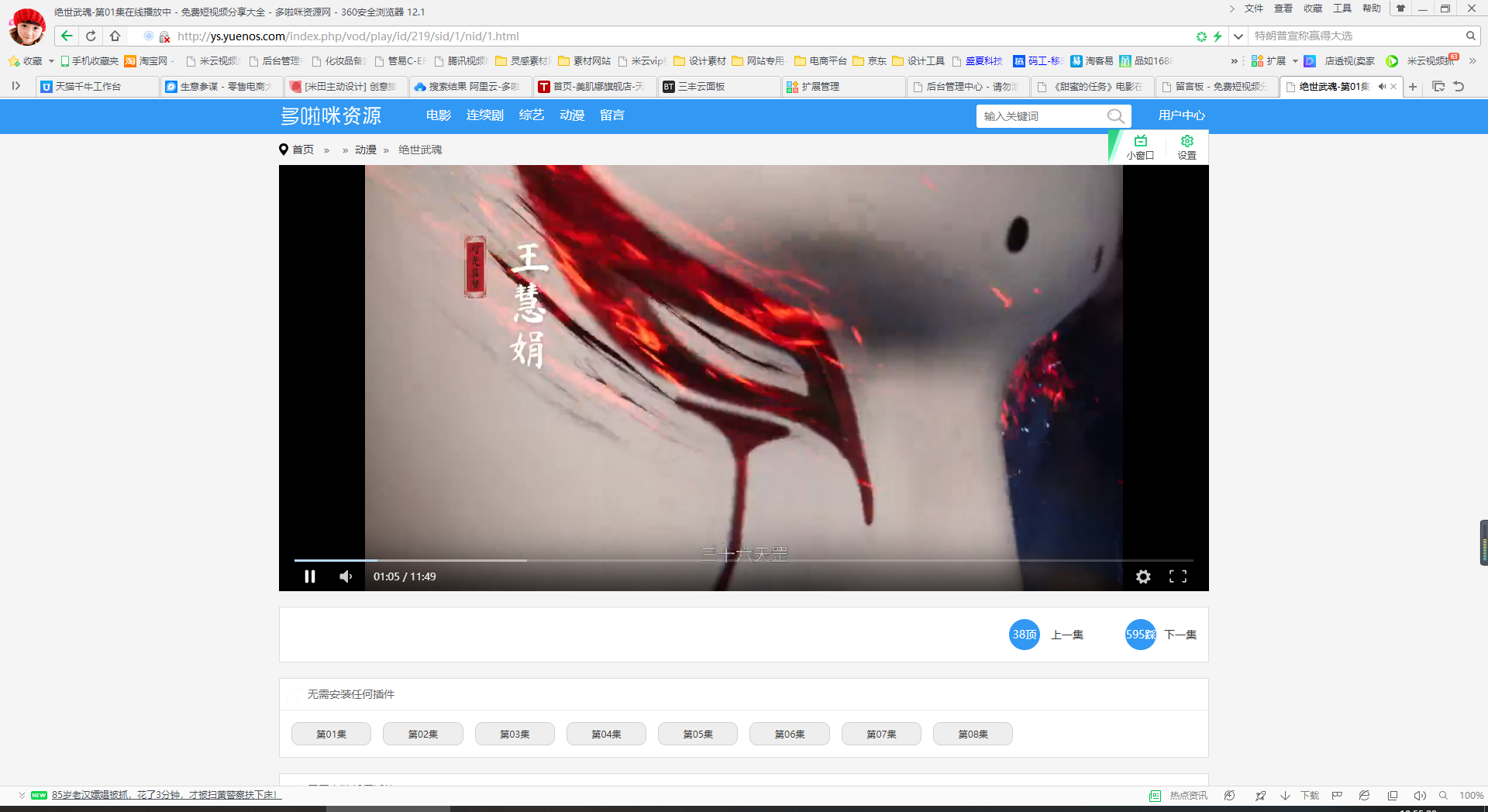
Task: Mute the video player volume
Action: pos(346,576)
